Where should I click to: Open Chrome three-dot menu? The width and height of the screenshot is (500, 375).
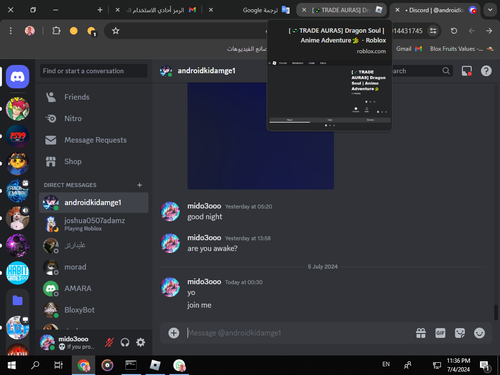(11, 31)
